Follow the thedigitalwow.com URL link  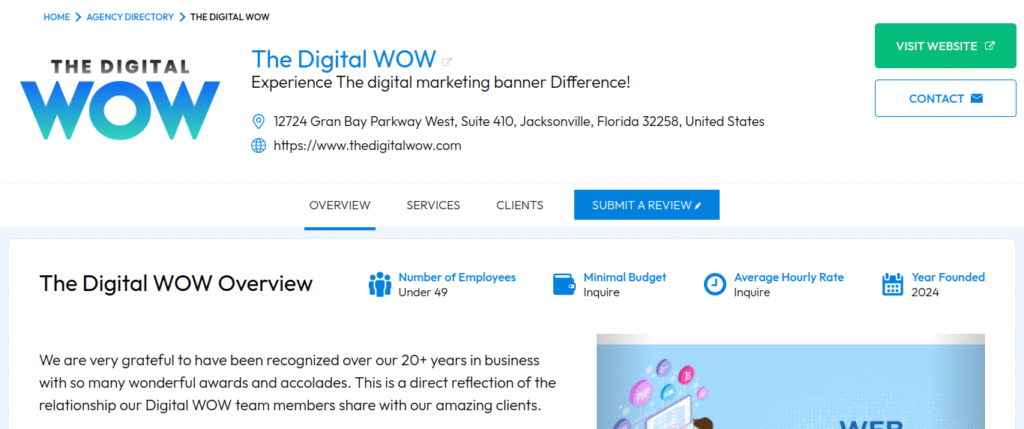pyautogui.click(x=367, y=146)
